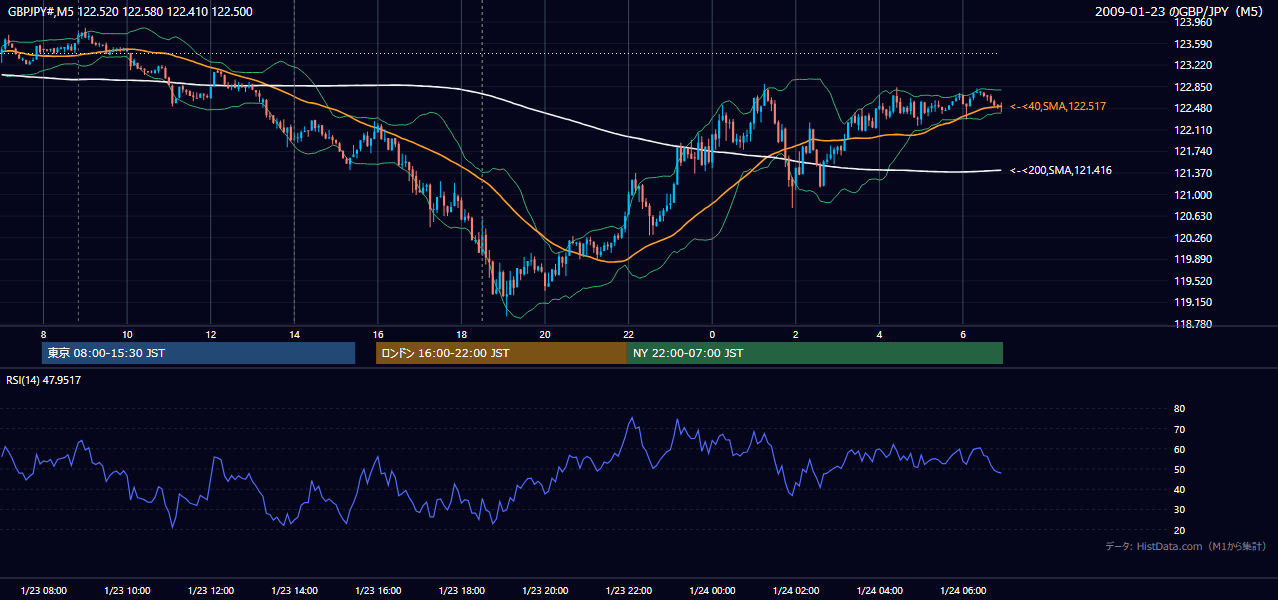This screenshot has height=600, width=1278.
Task: Click hour tick 2 under the candlestick chart
Action: (796, 334)
